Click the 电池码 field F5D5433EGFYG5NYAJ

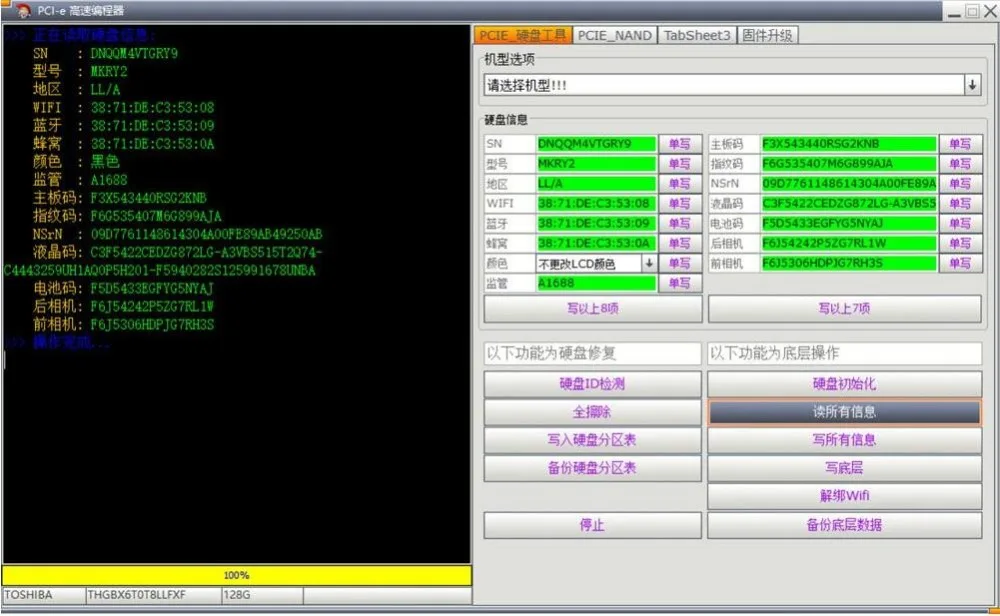pos(849,223)
